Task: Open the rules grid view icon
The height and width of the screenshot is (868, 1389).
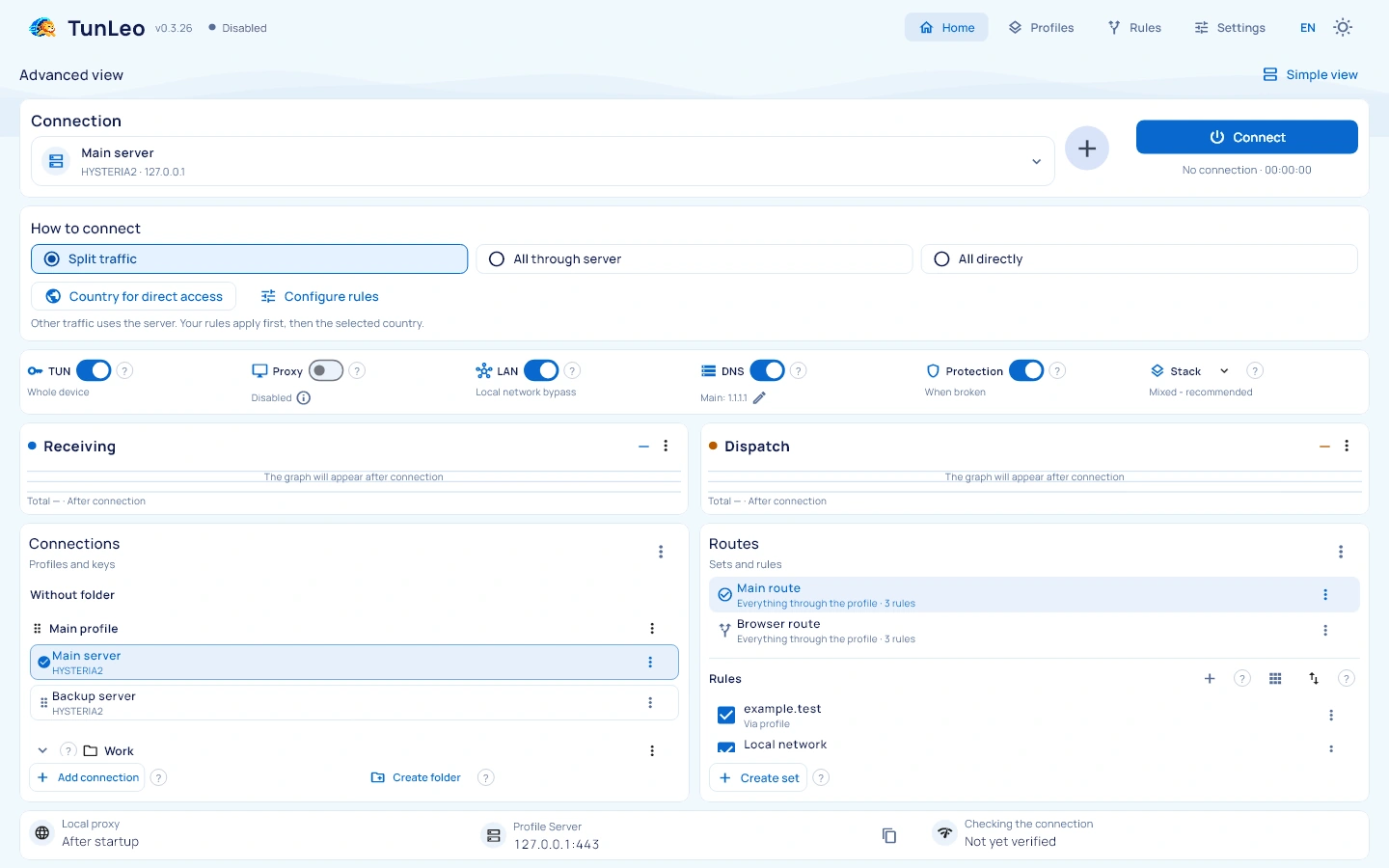Action: tap(1275, 679)
